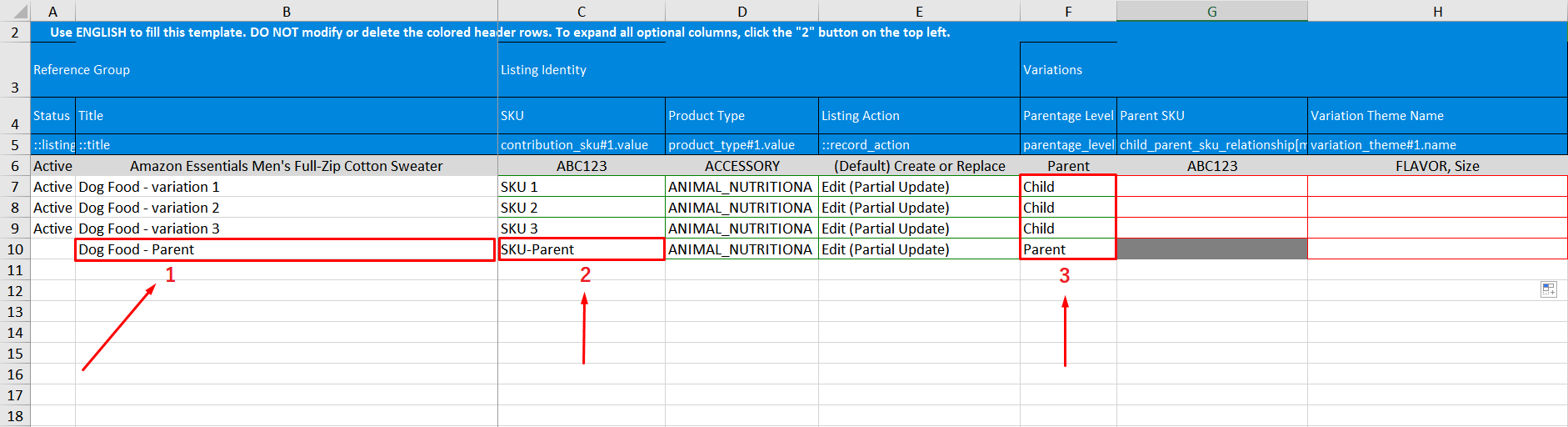
Task: Click the 'product_type#1.value' cell
Action: (742, 145)
